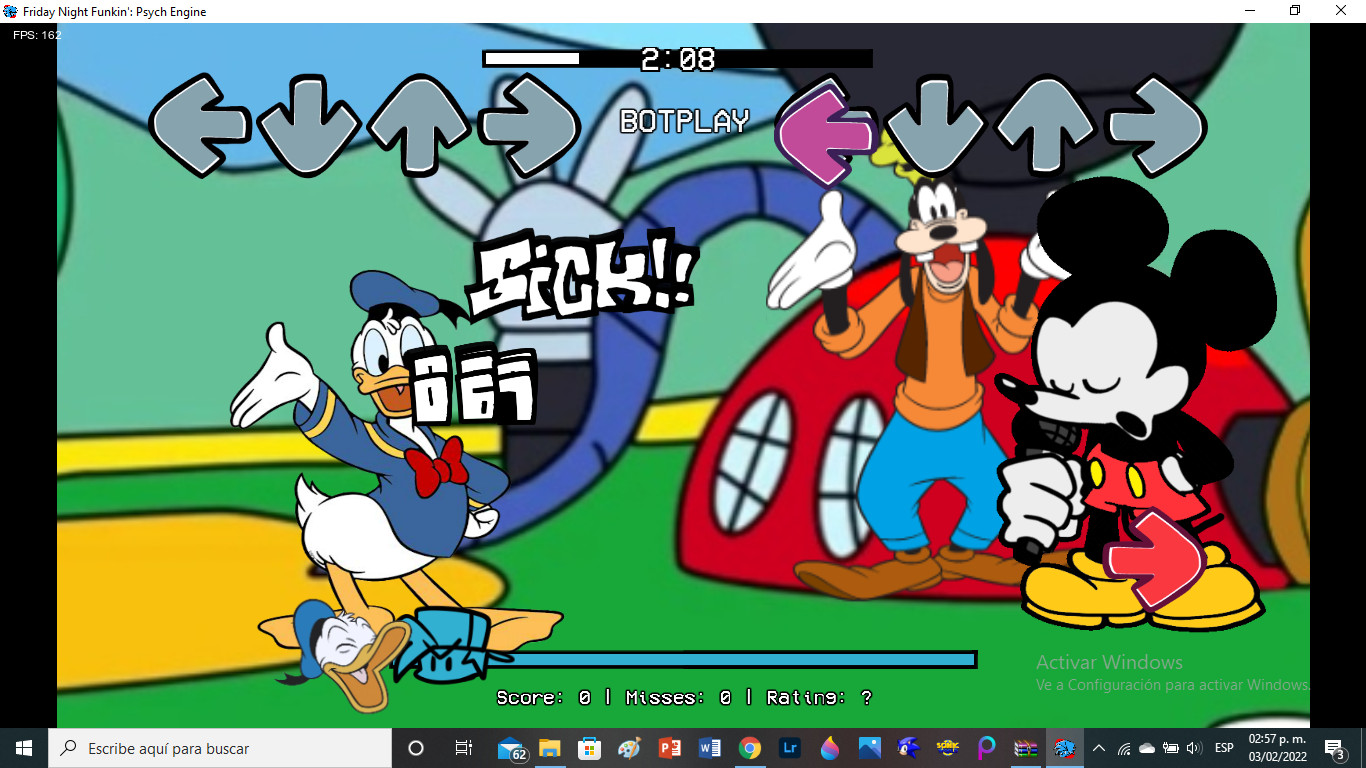Launch PowerPoint from the taskbar

pos(667,747)
